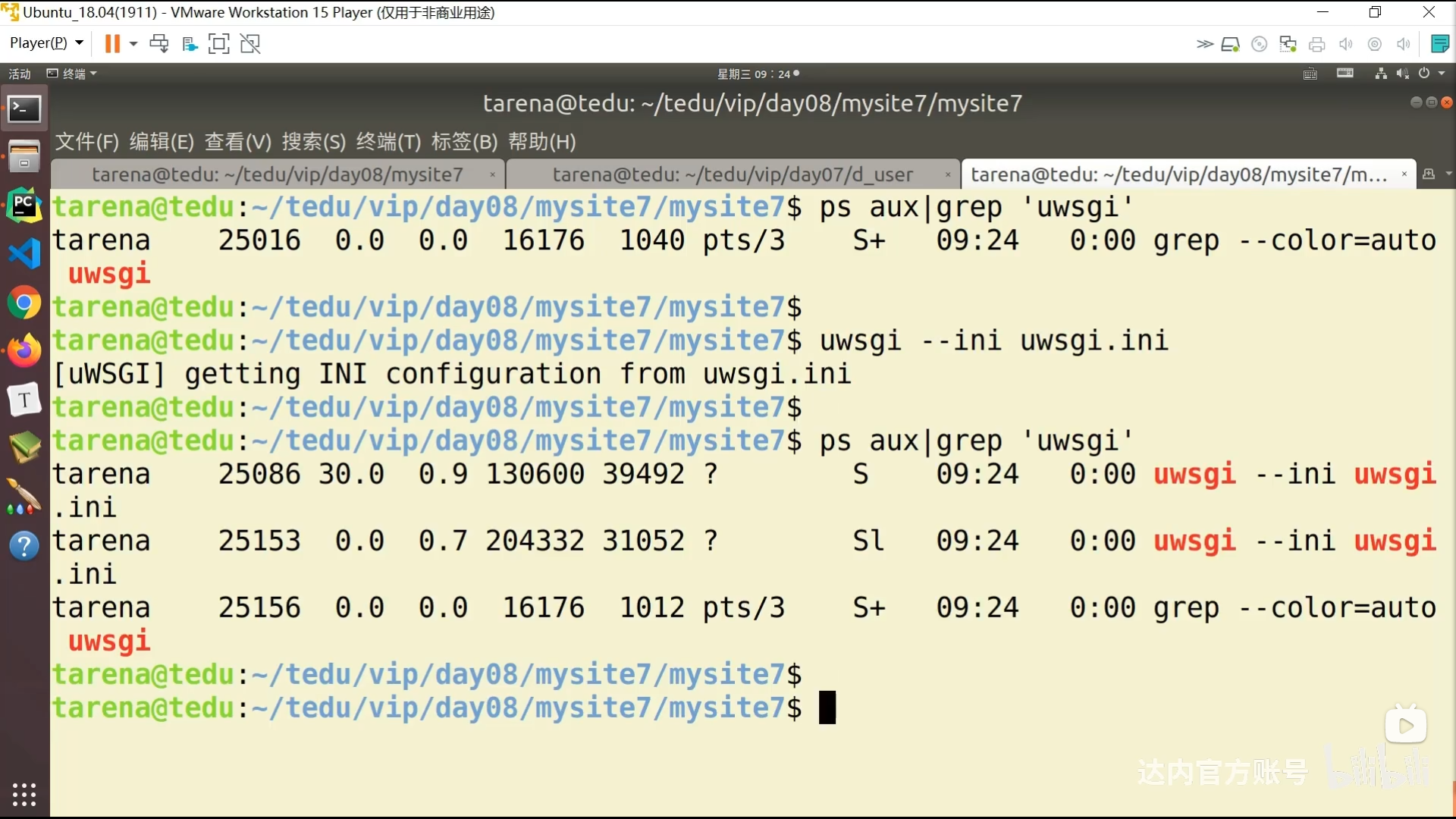
Task: Maximize the Ubuntu terminal window
Action: tap(1432, 102)
